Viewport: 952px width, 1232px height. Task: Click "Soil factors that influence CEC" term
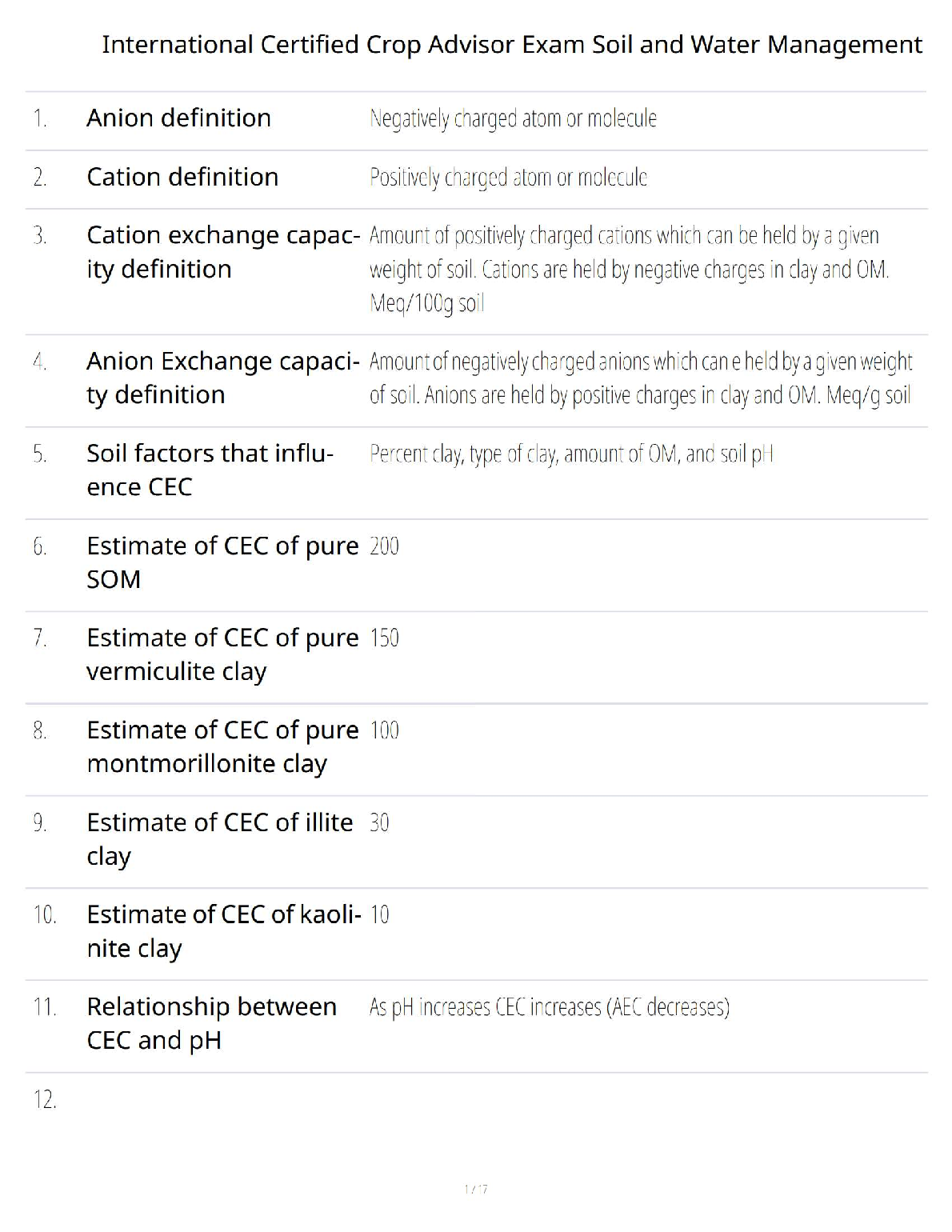210,470
